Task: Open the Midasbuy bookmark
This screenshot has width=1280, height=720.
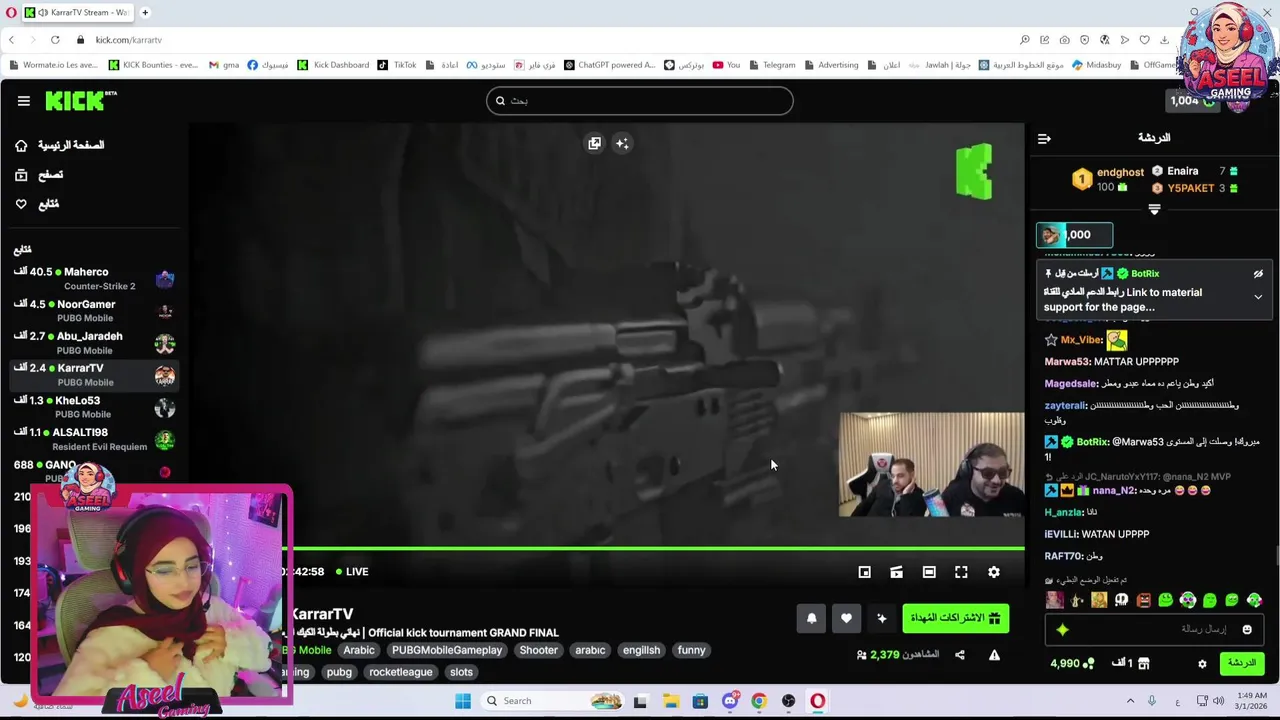Action: [1096, 65]
